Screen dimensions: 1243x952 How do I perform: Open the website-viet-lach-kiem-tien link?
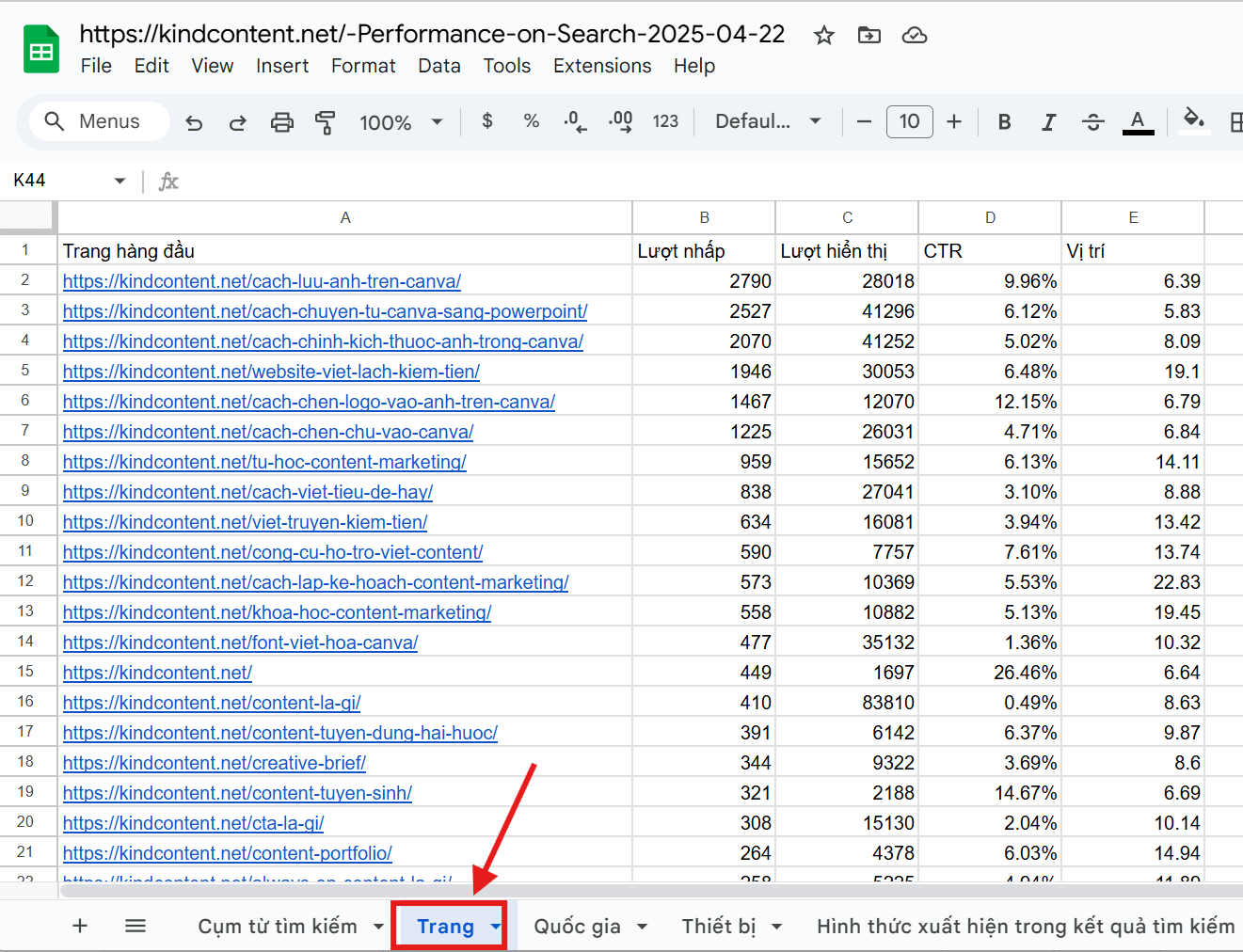[x=271, y=372]
